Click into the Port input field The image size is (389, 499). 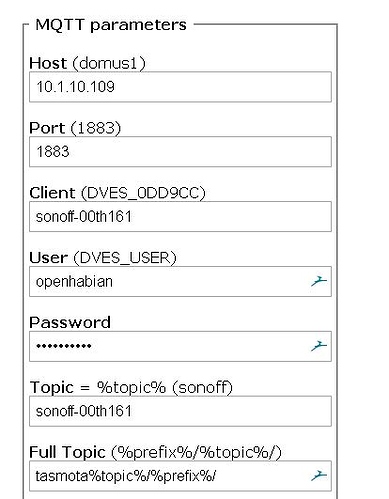click(x=180, y=152)
